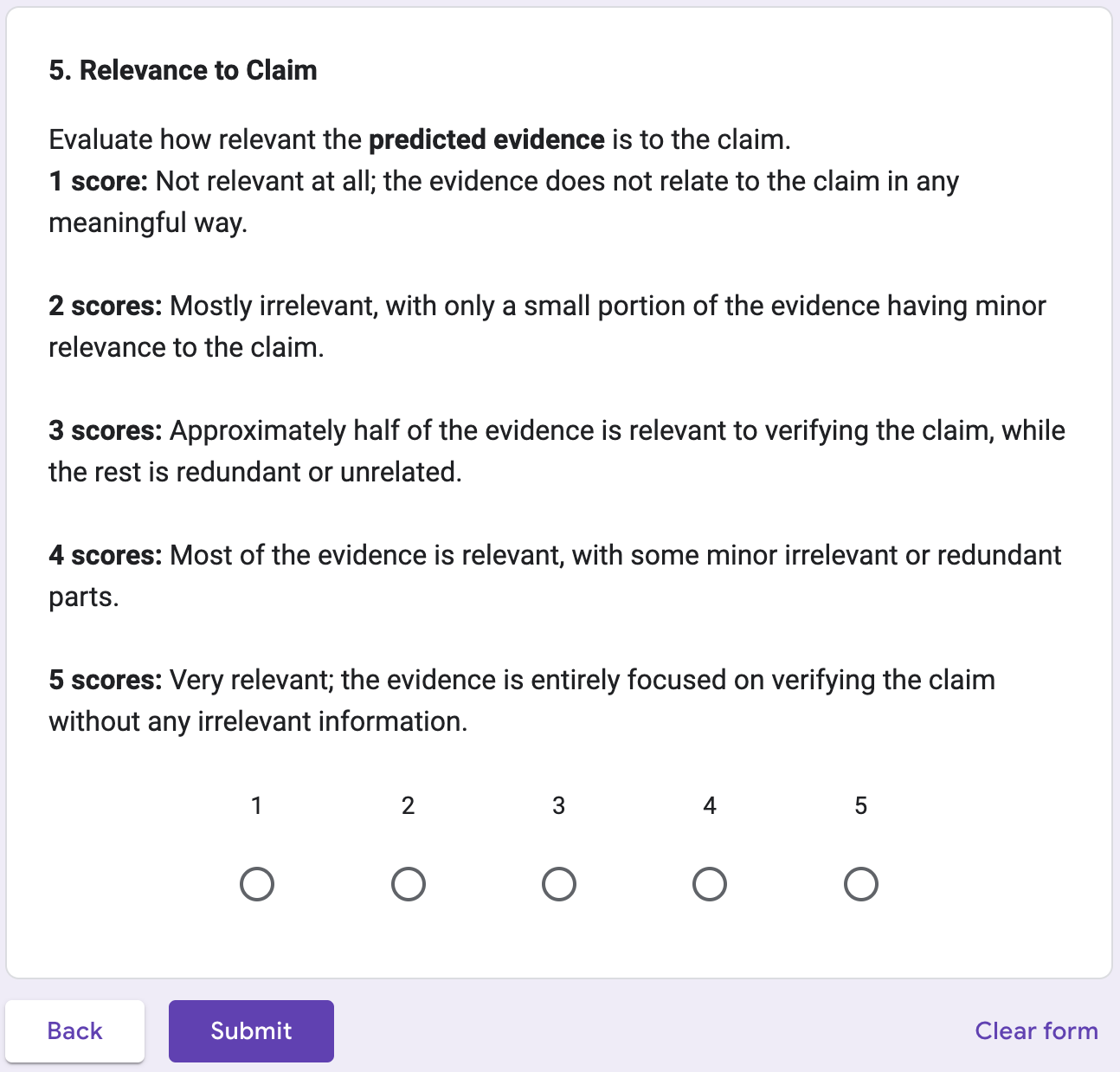
Task: Click the number 1 scale label
Action: click(x=256, y=806)
